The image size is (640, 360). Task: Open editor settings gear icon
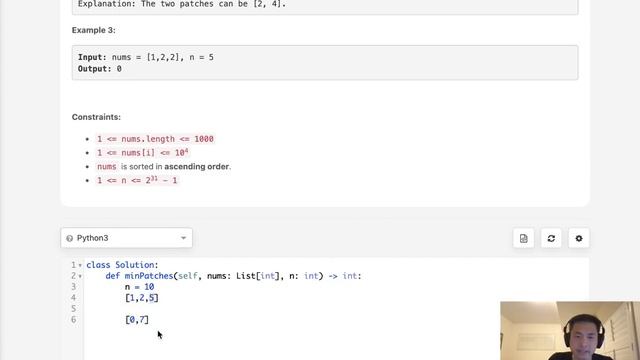pos(579,238)
